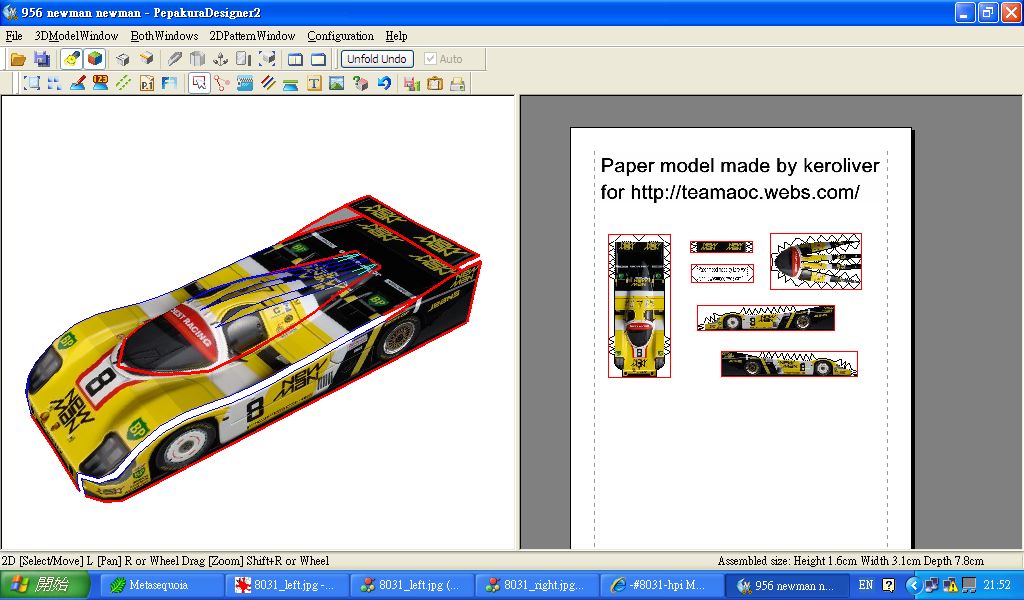Select the red join/disjoin nodes tool
The height and width of the screenshot is (600, 1024).
click(x=222, y=83)
